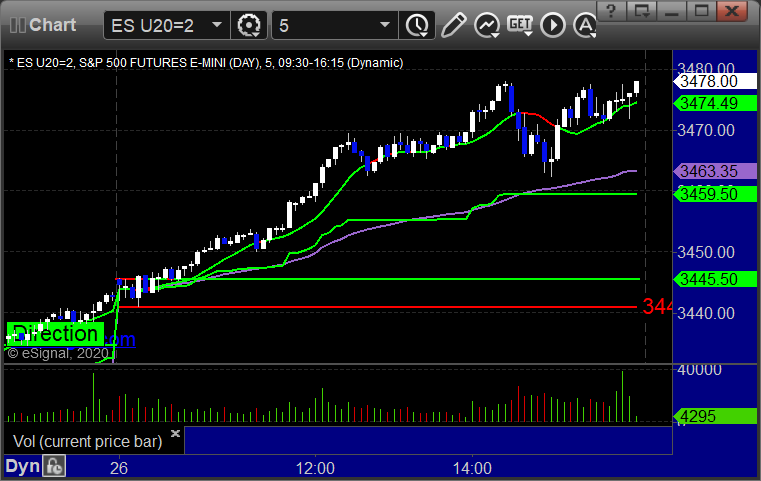Close the chart window with red X

(732, 10)
